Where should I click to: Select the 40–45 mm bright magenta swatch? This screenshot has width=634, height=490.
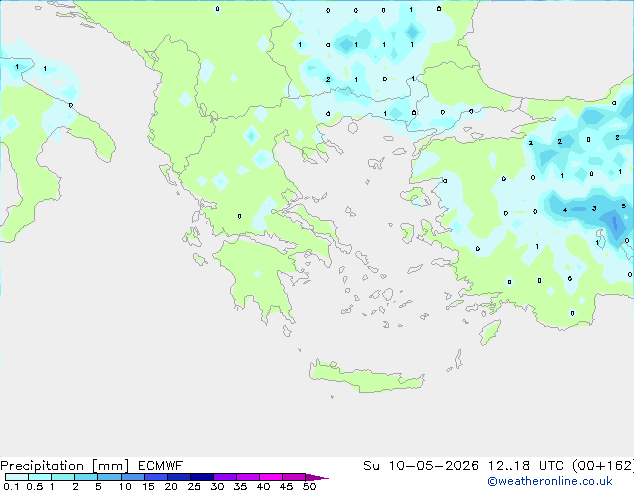[271, 477]
